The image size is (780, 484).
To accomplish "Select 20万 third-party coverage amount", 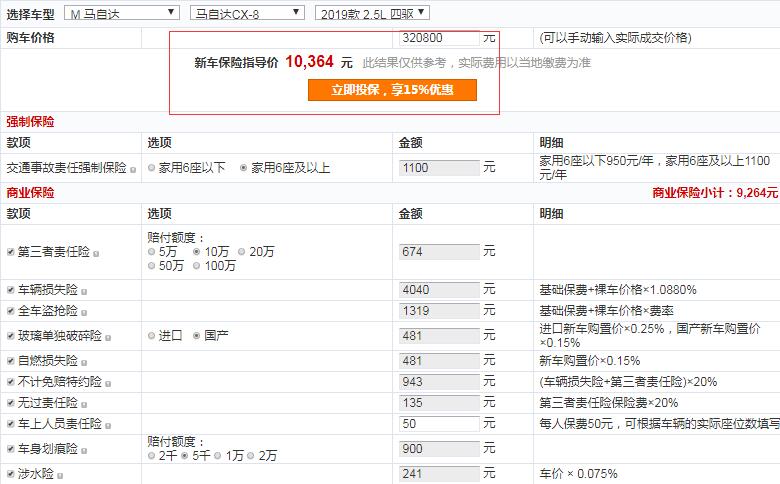I will pos(242,252).
